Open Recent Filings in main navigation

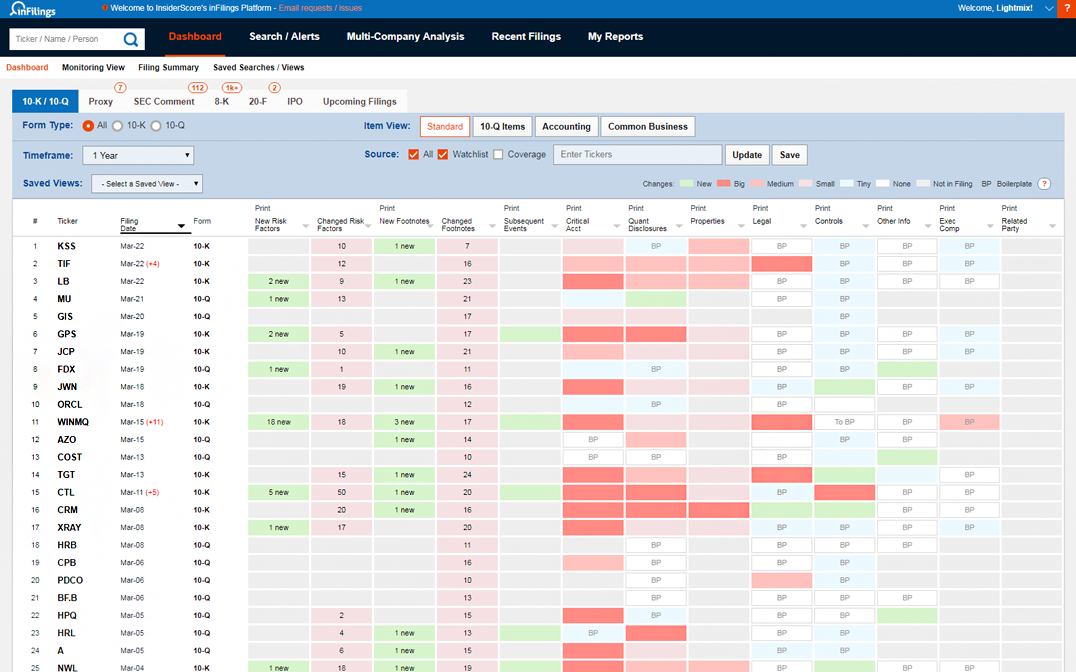[526, 36]
